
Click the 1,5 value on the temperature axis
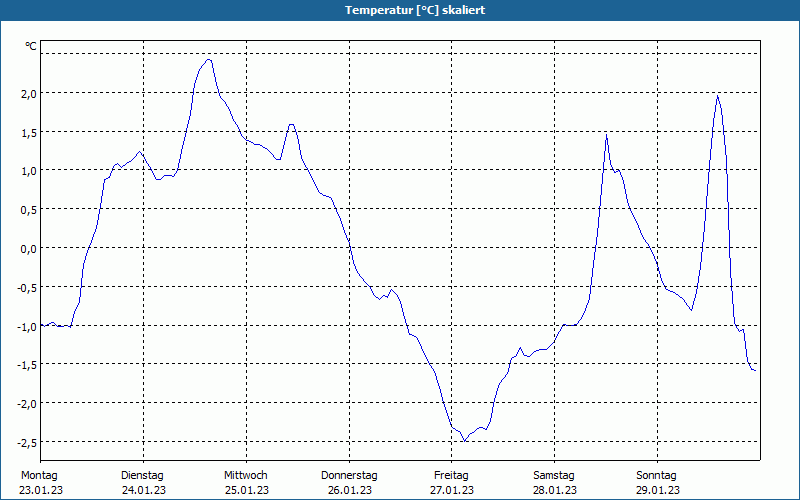(29, 132)
